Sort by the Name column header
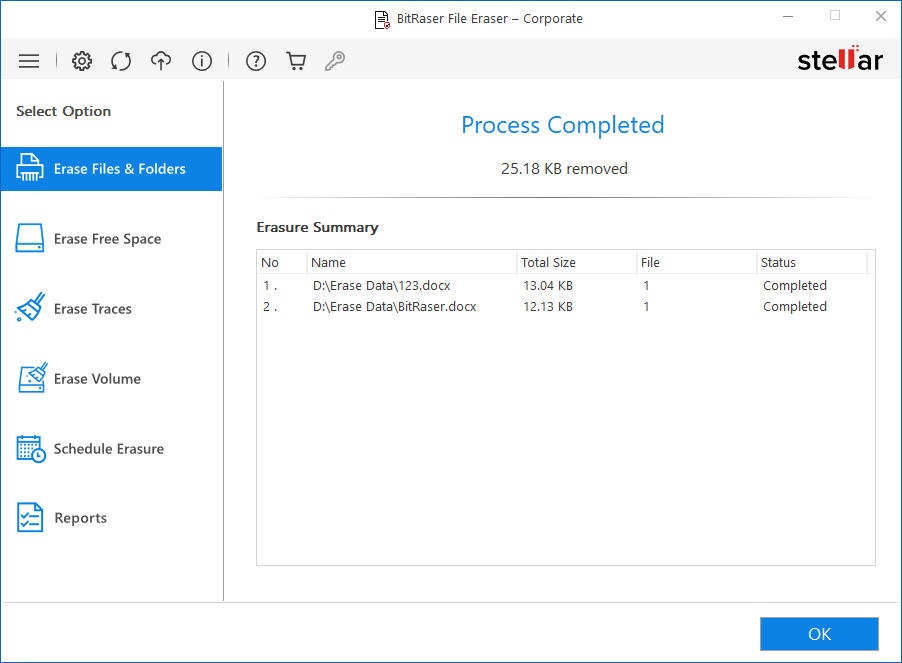The width and height of the screenshot is (902, 663). 412,263
